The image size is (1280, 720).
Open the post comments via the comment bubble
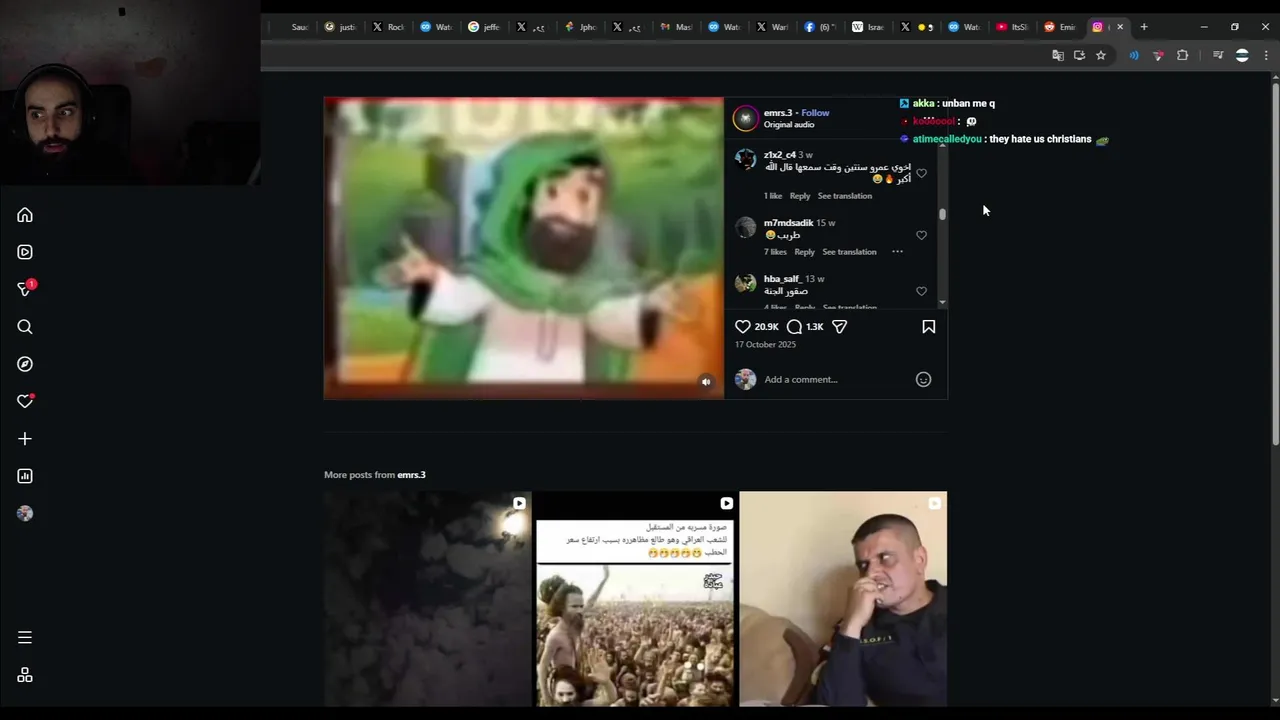[794, 327]
